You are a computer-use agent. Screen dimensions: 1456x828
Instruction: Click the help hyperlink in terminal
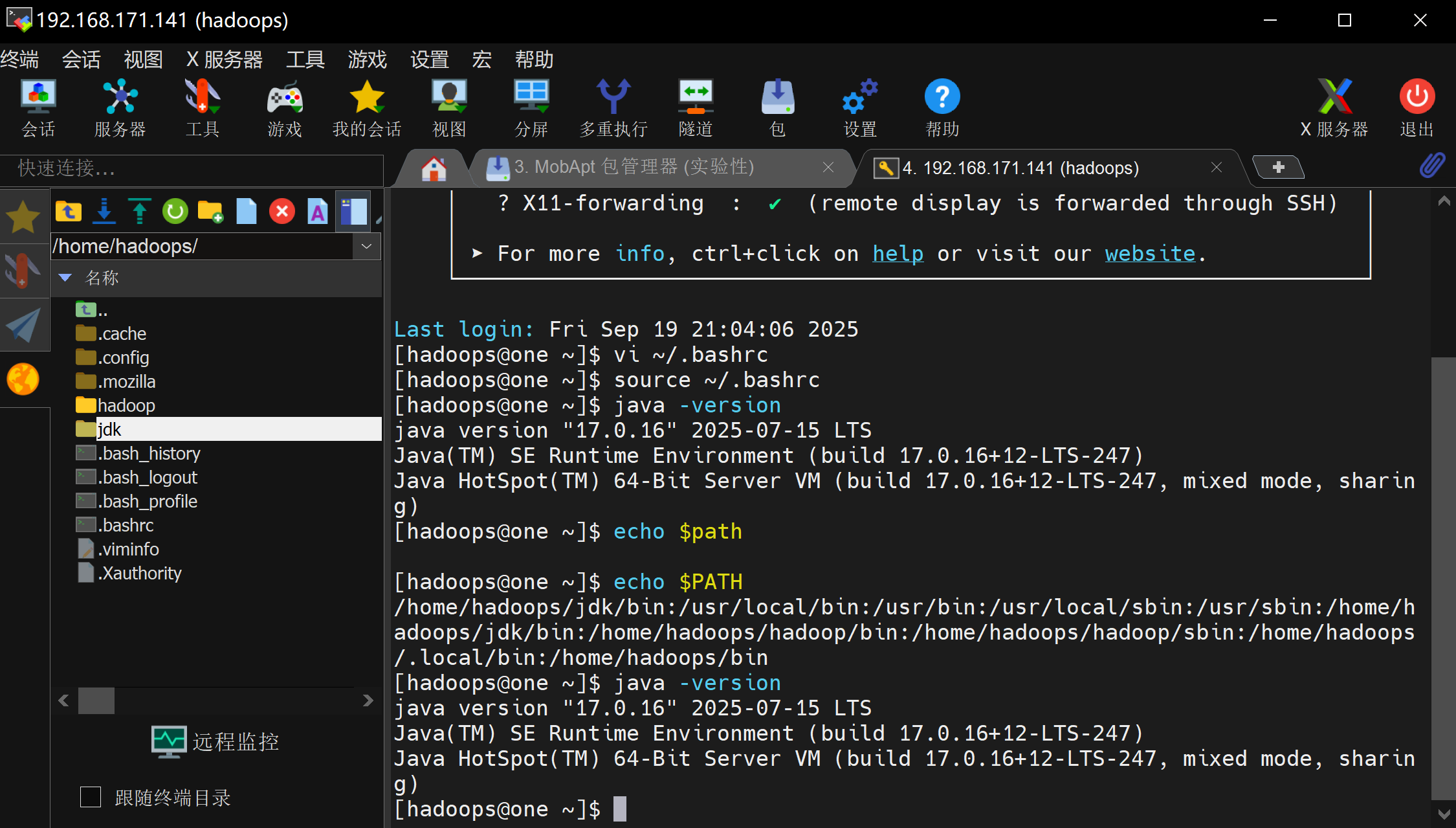[x=898, y=254]
